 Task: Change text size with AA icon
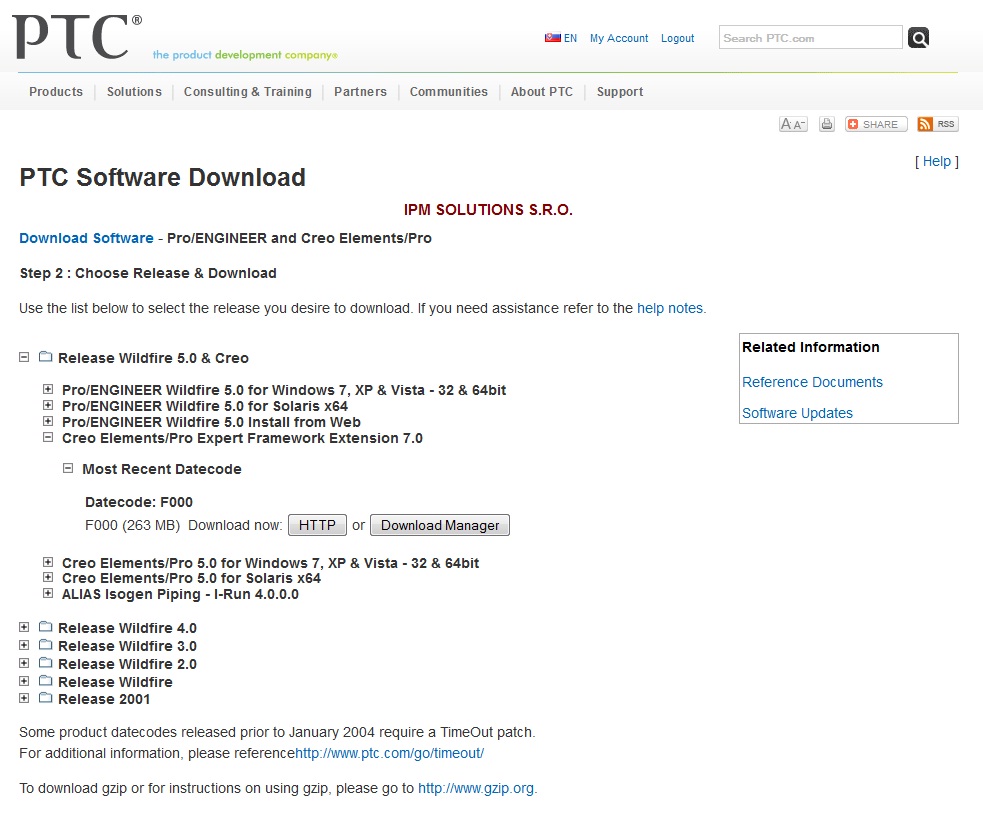[793, 124]
